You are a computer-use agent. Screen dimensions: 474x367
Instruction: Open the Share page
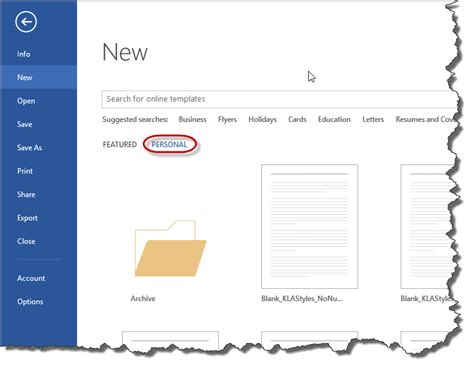pos(26,194)
